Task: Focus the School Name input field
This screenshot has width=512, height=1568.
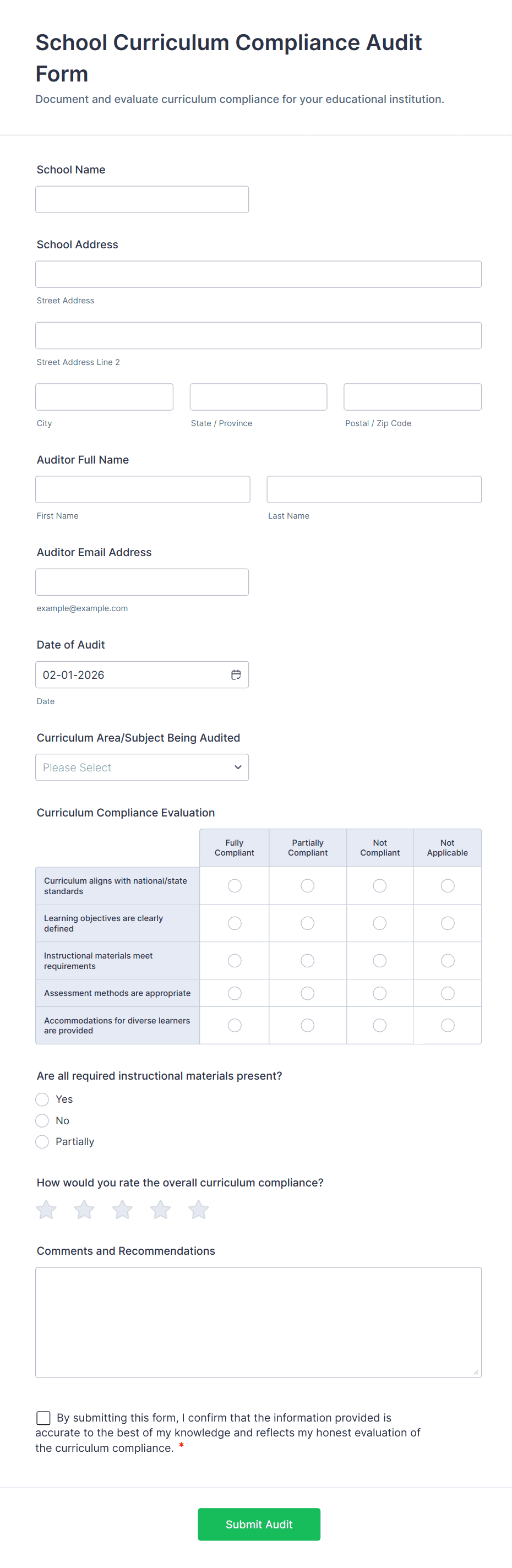Action: [x=142, y=200]
